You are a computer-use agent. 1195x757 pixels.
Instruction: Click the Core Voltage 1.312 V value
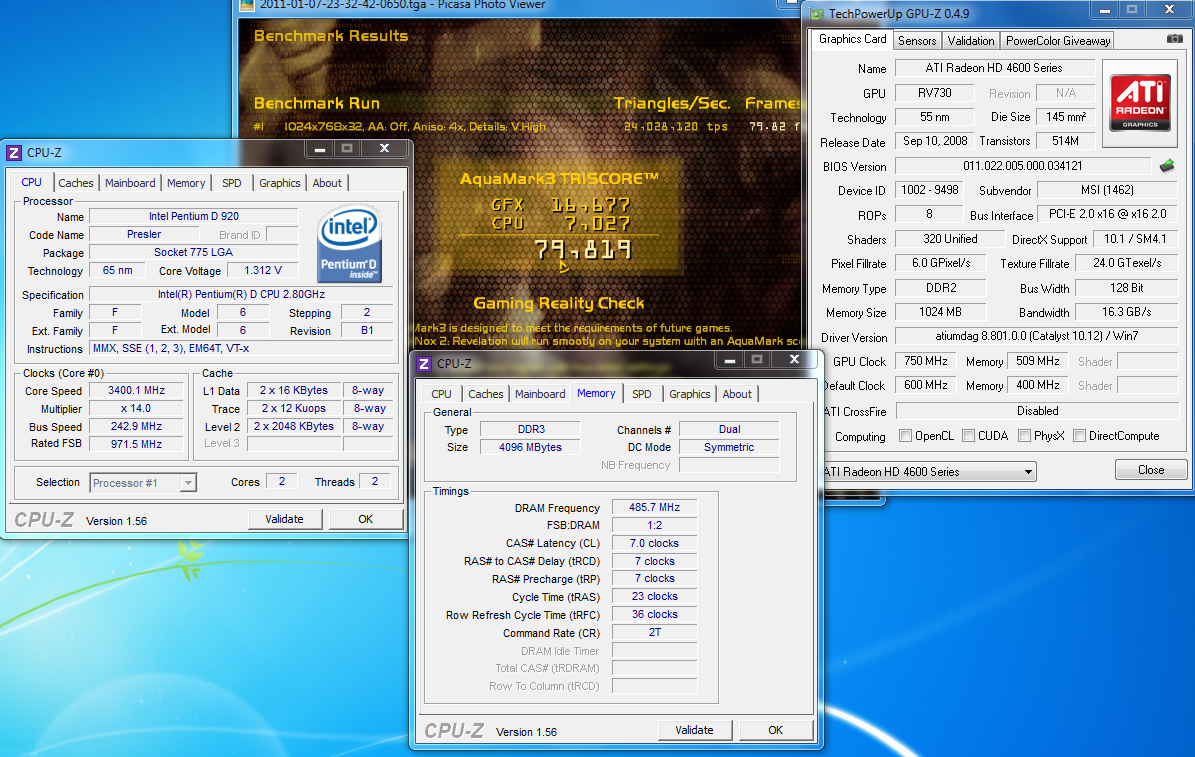263,271
